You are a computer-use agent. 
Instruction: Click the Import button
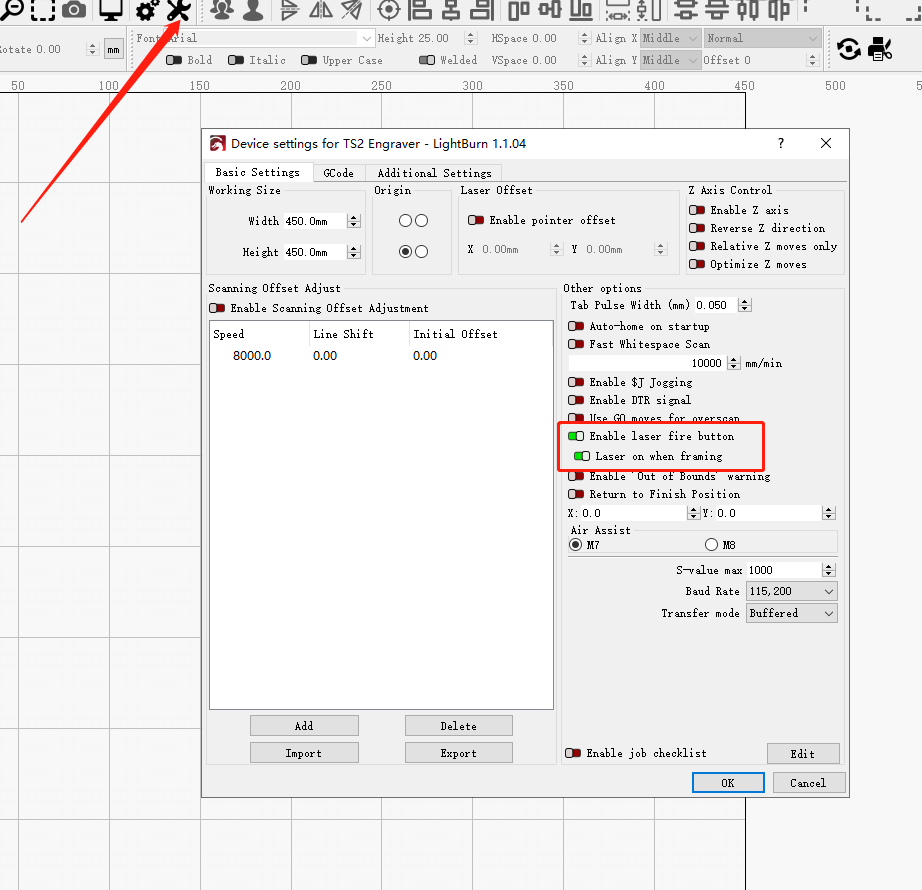(x=304, y=753)
